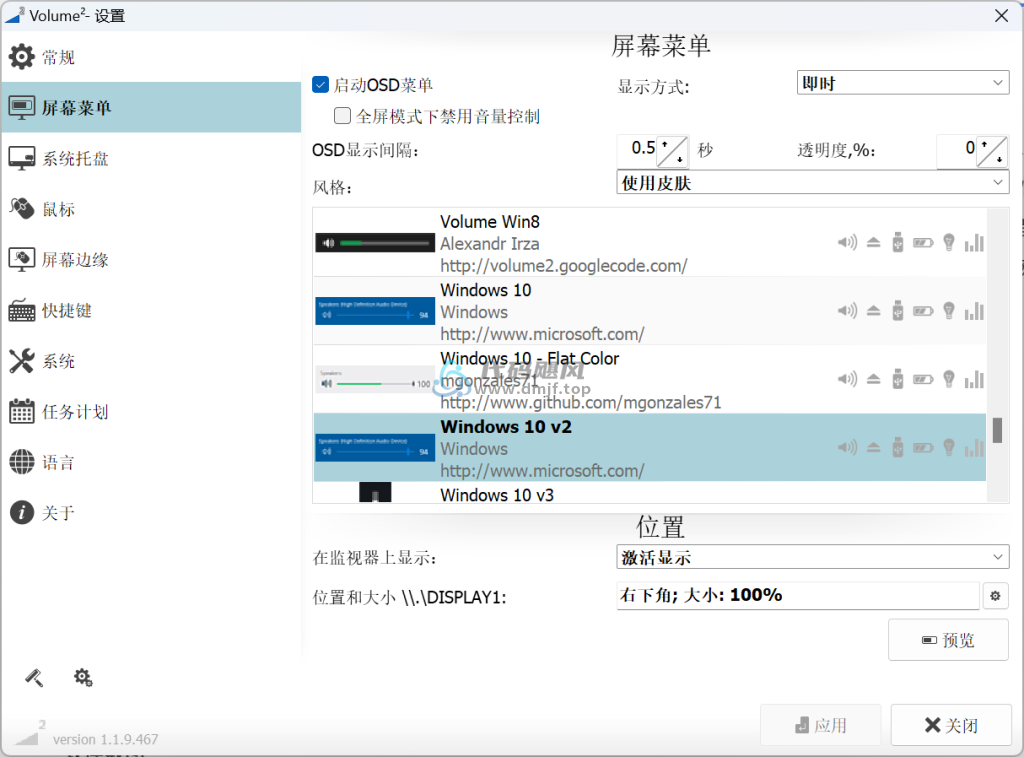Open the 语言 section in sidebar

[151, 462]
